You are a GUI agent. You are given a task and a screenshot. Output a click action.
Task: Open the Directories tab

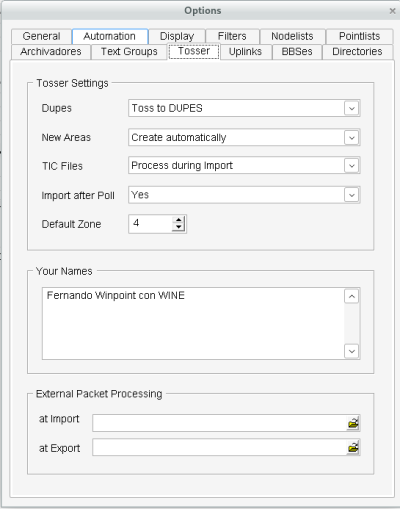(x=357, y=52)
